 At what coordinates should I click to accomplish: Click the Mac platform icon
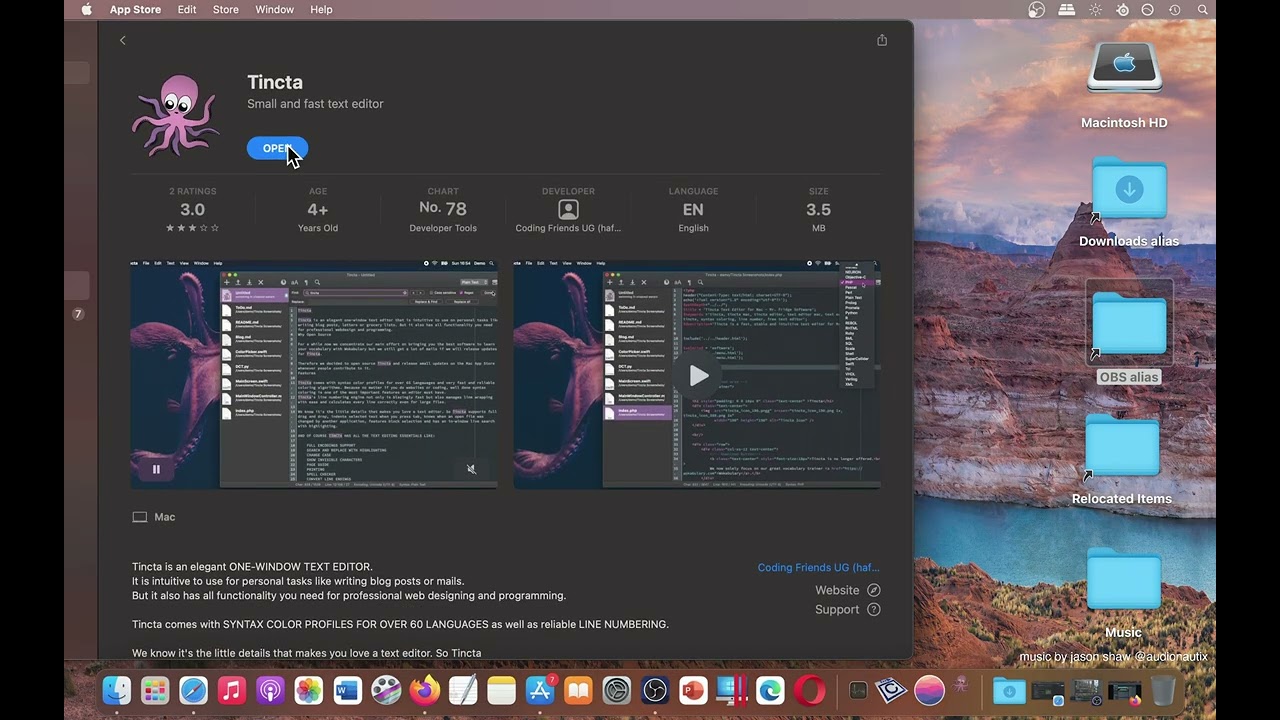pyautogui.click(x=140, y=517)
